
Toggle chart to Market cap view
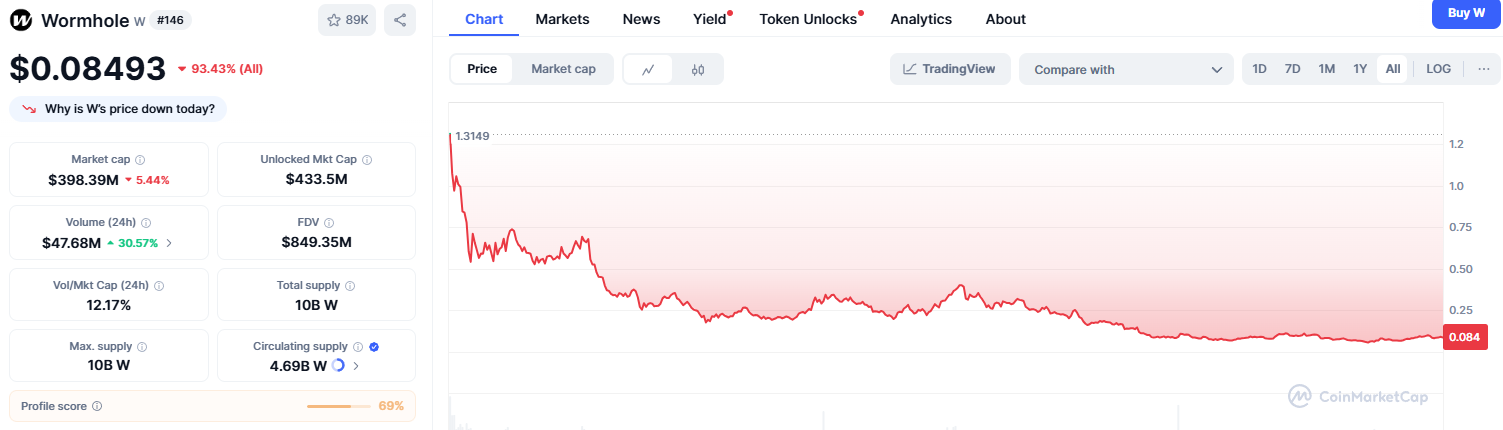click(x=563, y=69)
